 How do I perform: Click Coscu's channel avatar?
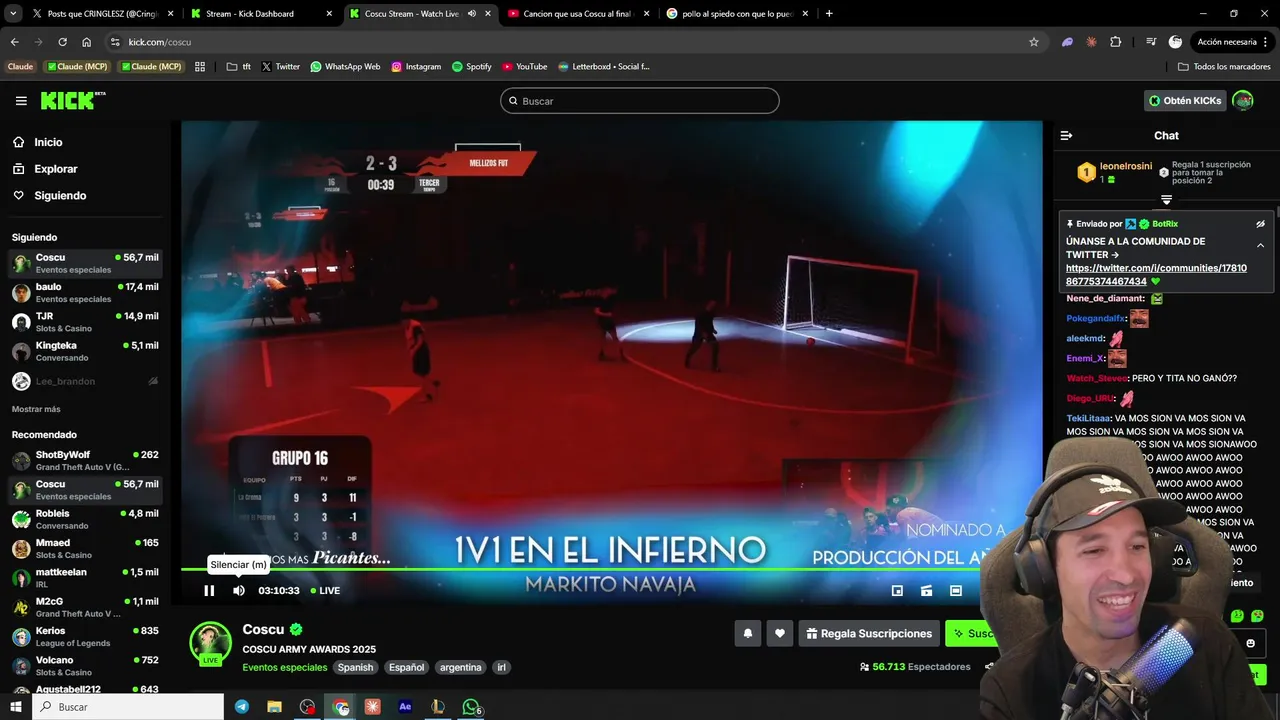tap(211, 643)
